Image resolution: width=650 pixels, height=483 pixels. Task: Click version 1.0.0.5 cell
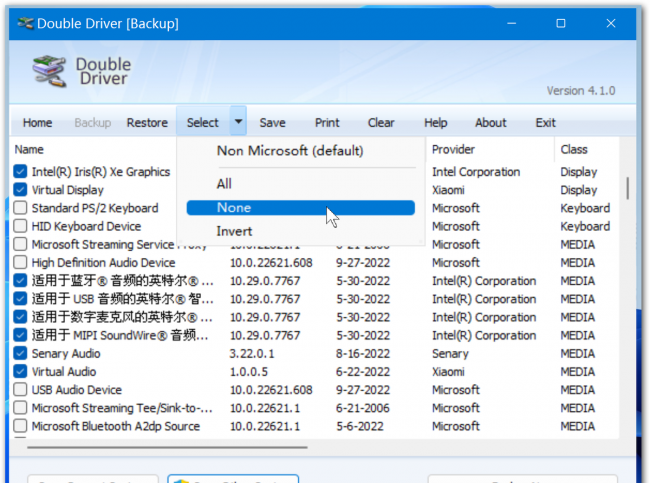(249, 372)
